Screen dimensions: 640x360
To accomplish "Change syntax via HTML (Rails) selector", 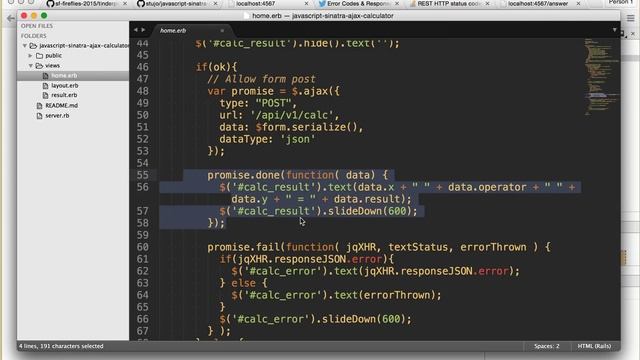I will 594,346.
